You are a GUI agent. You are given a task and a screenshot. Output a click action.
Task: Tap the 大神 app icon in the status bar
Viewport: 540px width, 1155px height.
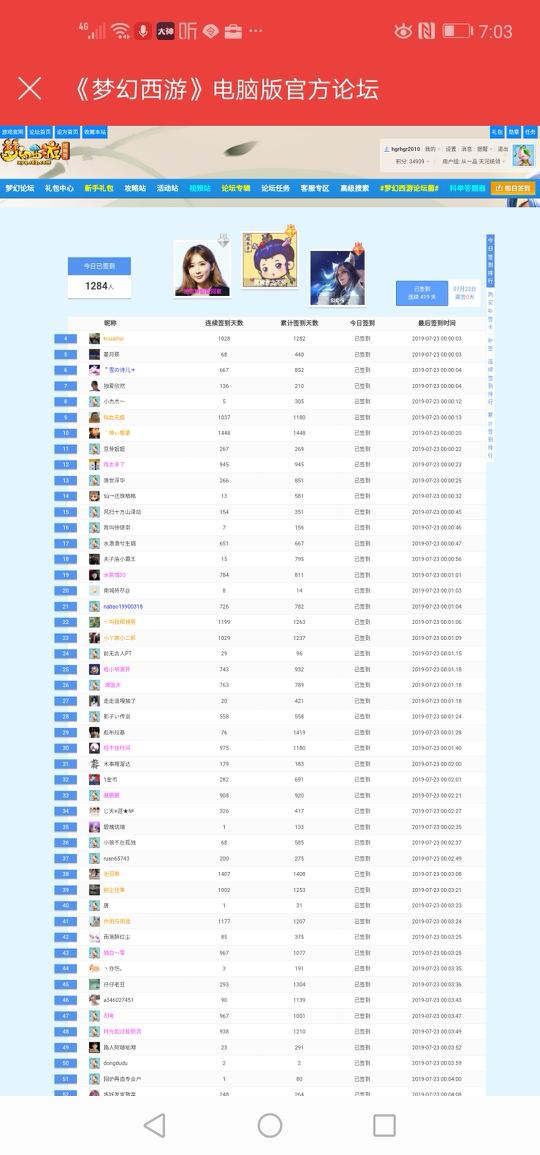[166, 31]
